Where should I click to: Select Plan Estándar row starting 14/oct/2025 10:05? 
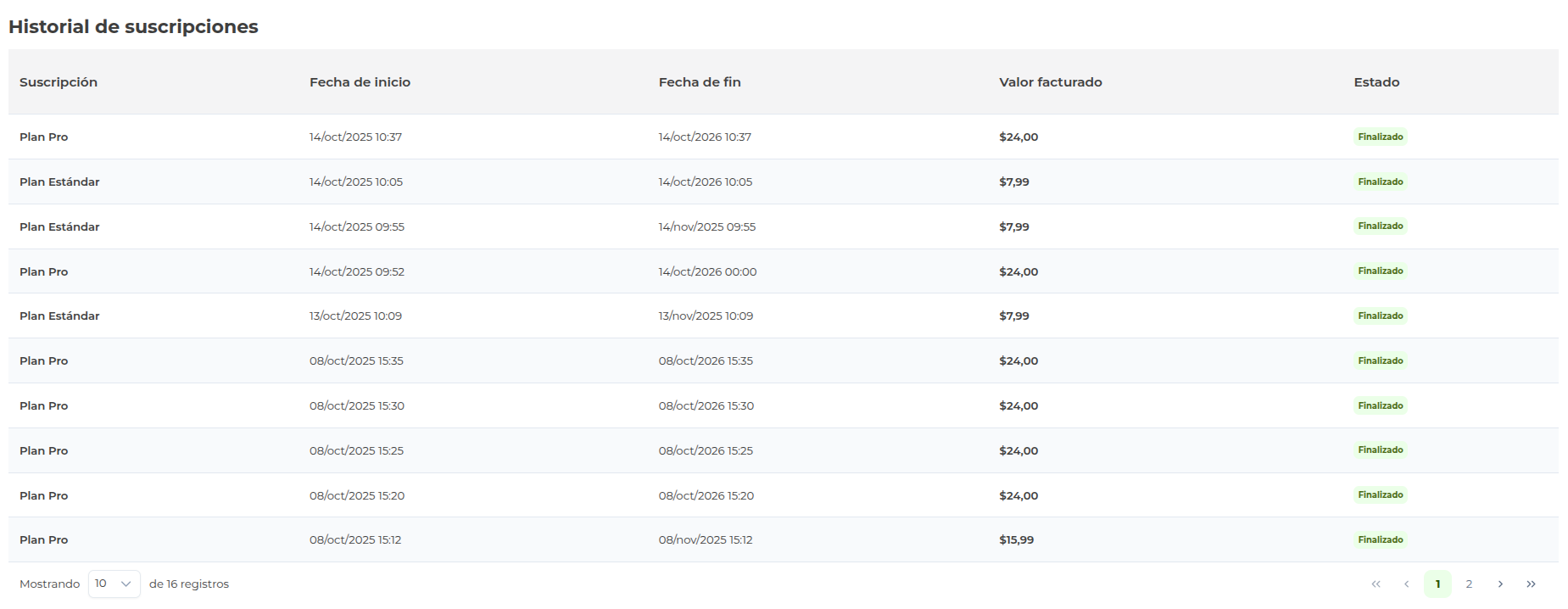[x=59, y=182]
